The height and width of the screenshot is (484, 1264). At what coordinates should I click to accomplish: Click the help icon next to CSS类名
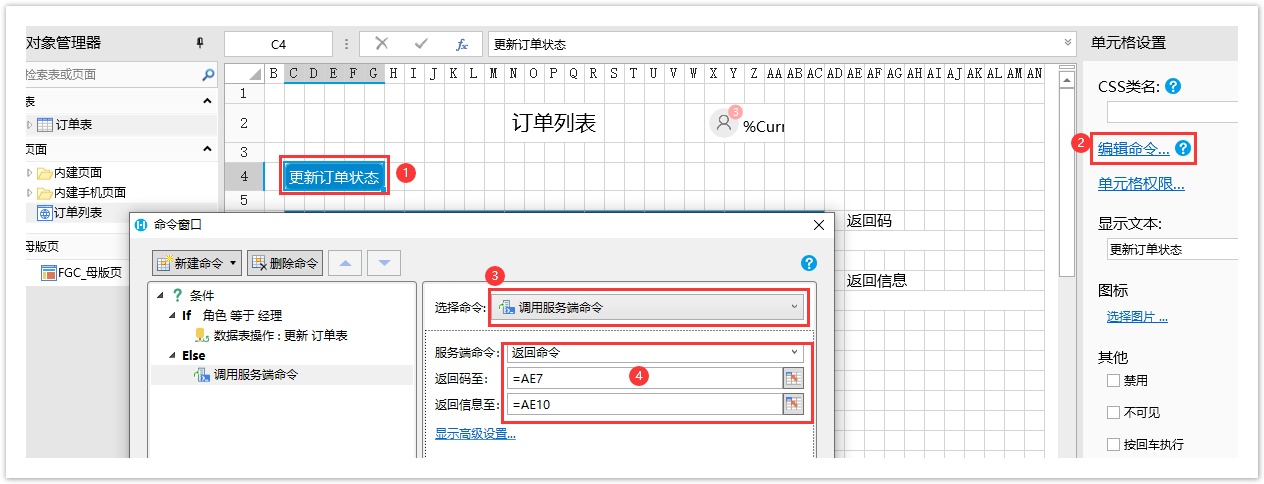click(x=1174, y=87)
